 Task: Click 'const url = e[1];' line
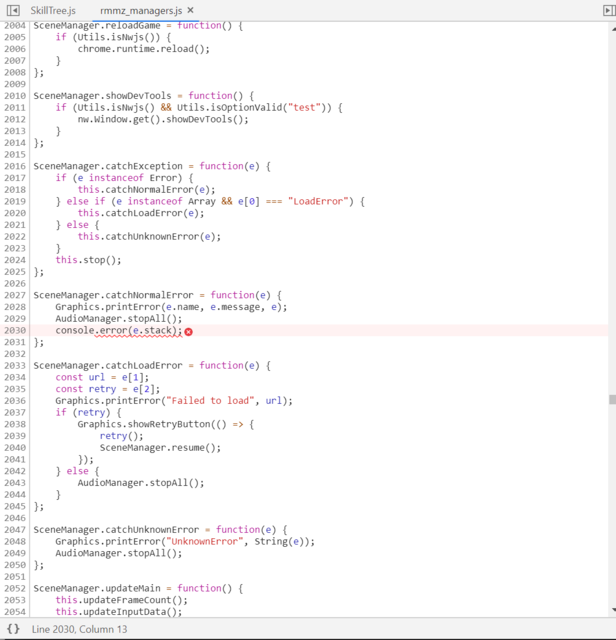(x=102, y=377)
